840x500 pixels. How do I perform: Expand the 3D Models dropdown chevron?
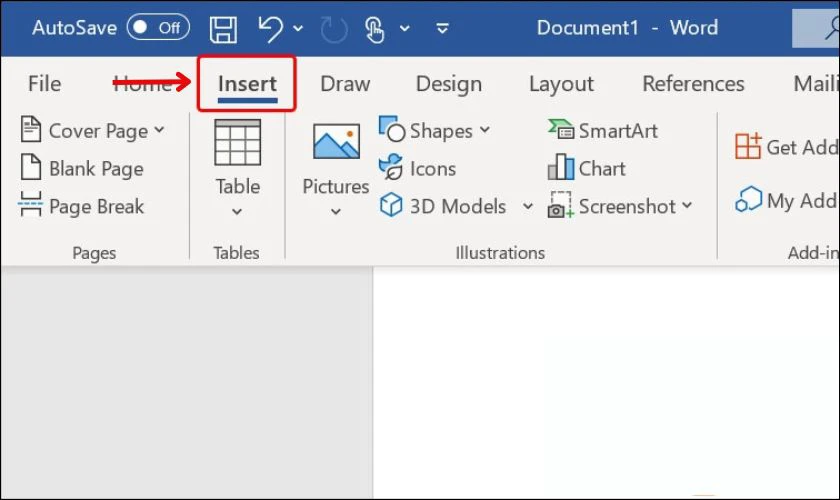[x=528, y=206]
